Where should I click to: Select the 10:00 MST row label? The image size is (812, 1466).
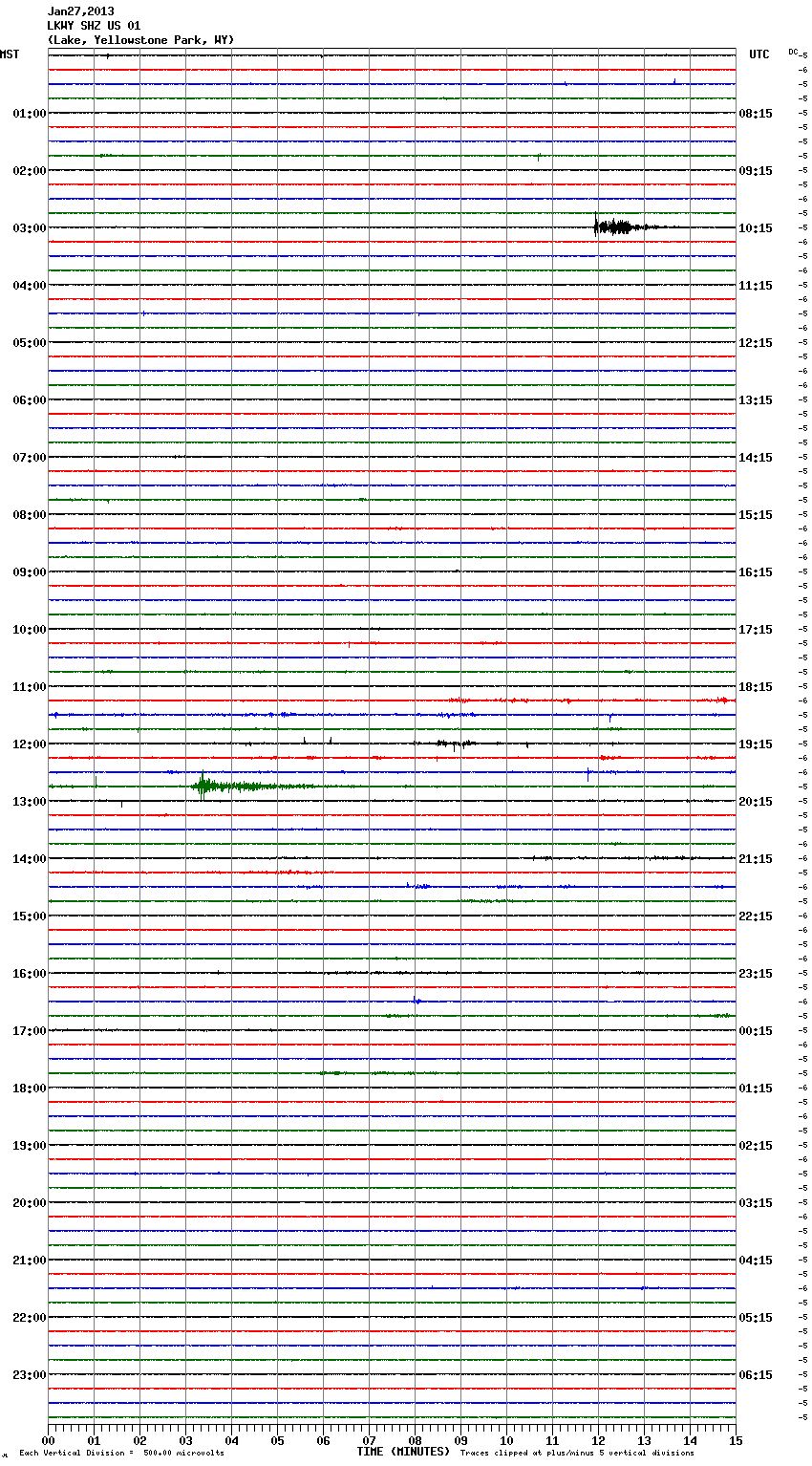pos(29,630)
